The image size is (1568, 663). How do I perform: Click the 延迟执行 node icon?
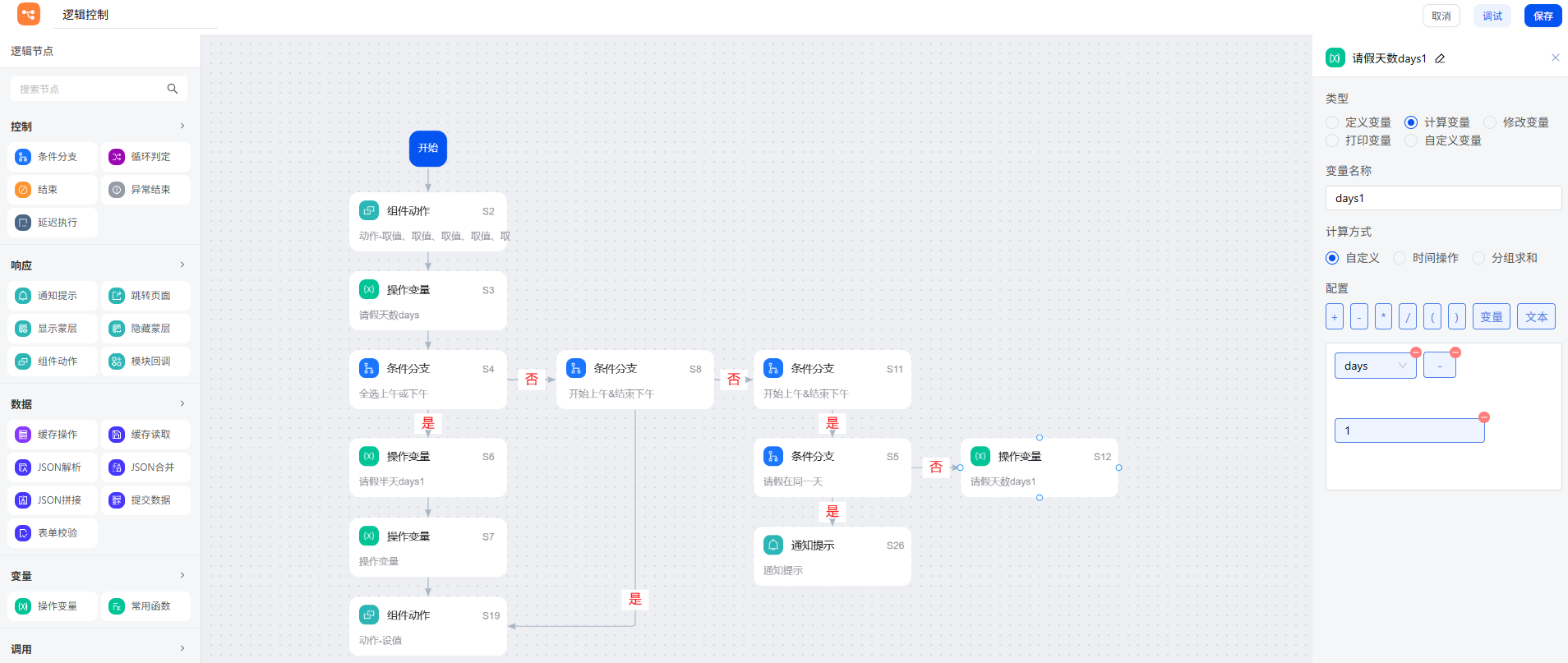tap(23, 223)
